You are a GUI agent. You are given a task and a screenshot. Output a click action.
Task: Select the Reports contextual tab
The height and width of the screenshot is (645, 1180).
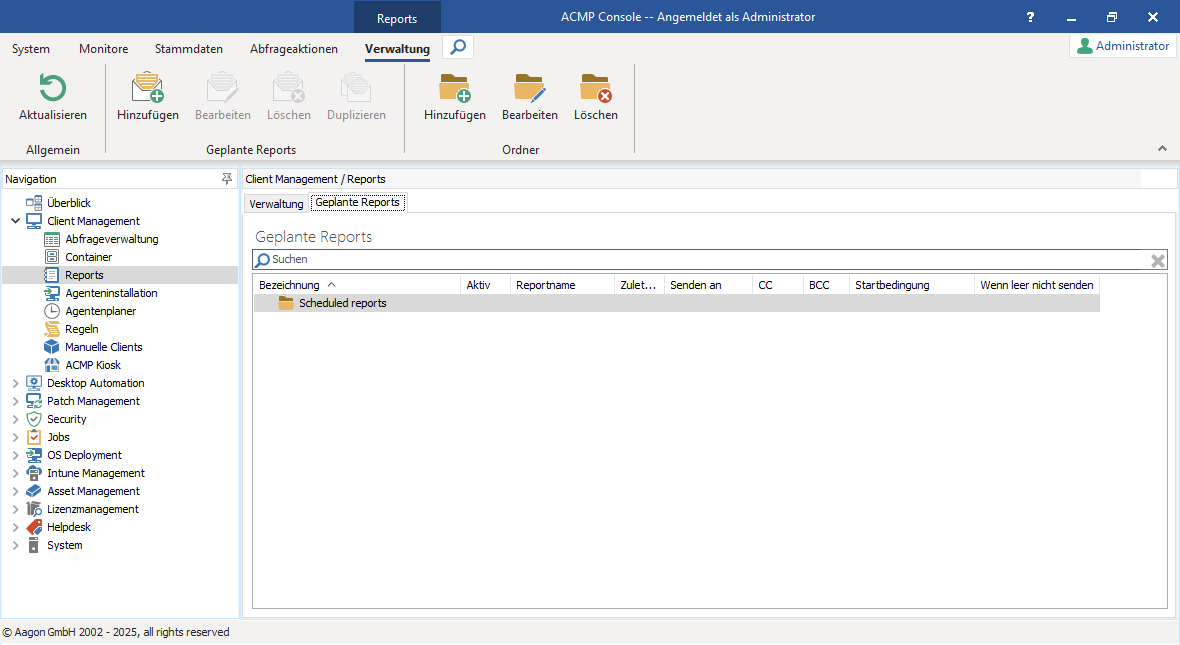click(397, 18)
